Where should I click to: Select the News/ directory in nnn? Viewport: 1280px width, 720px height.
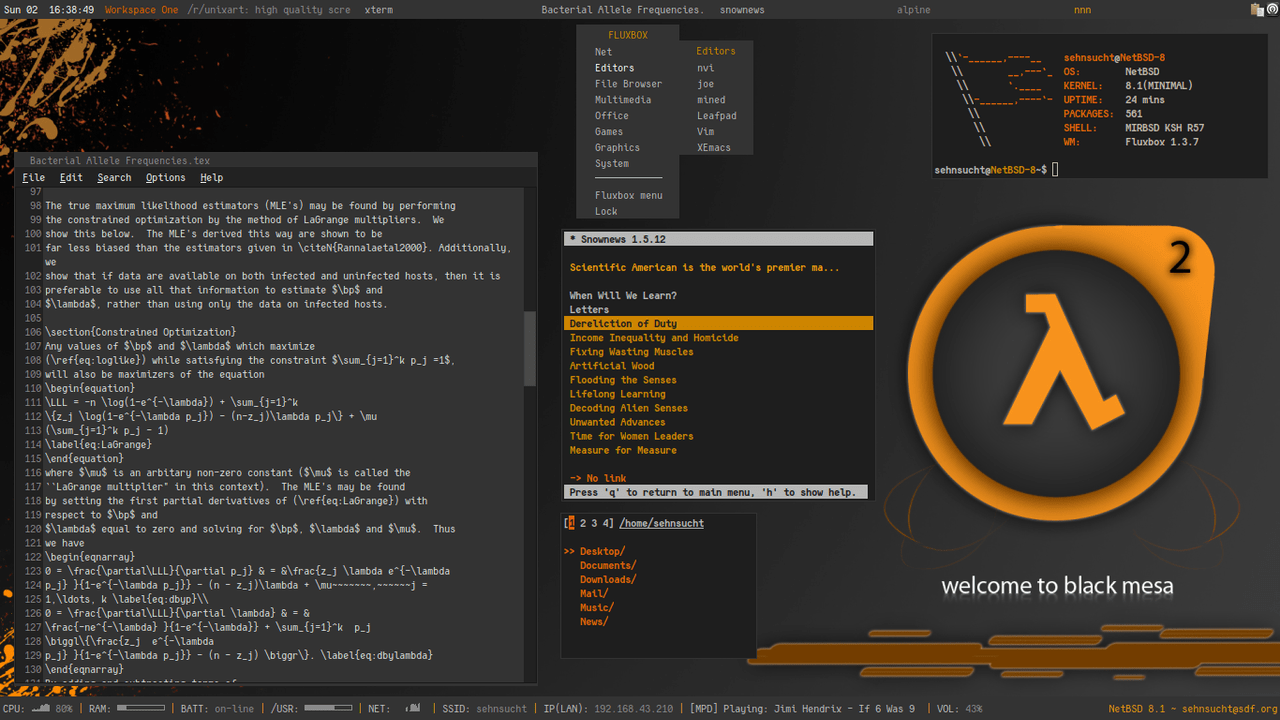(594, 621)
